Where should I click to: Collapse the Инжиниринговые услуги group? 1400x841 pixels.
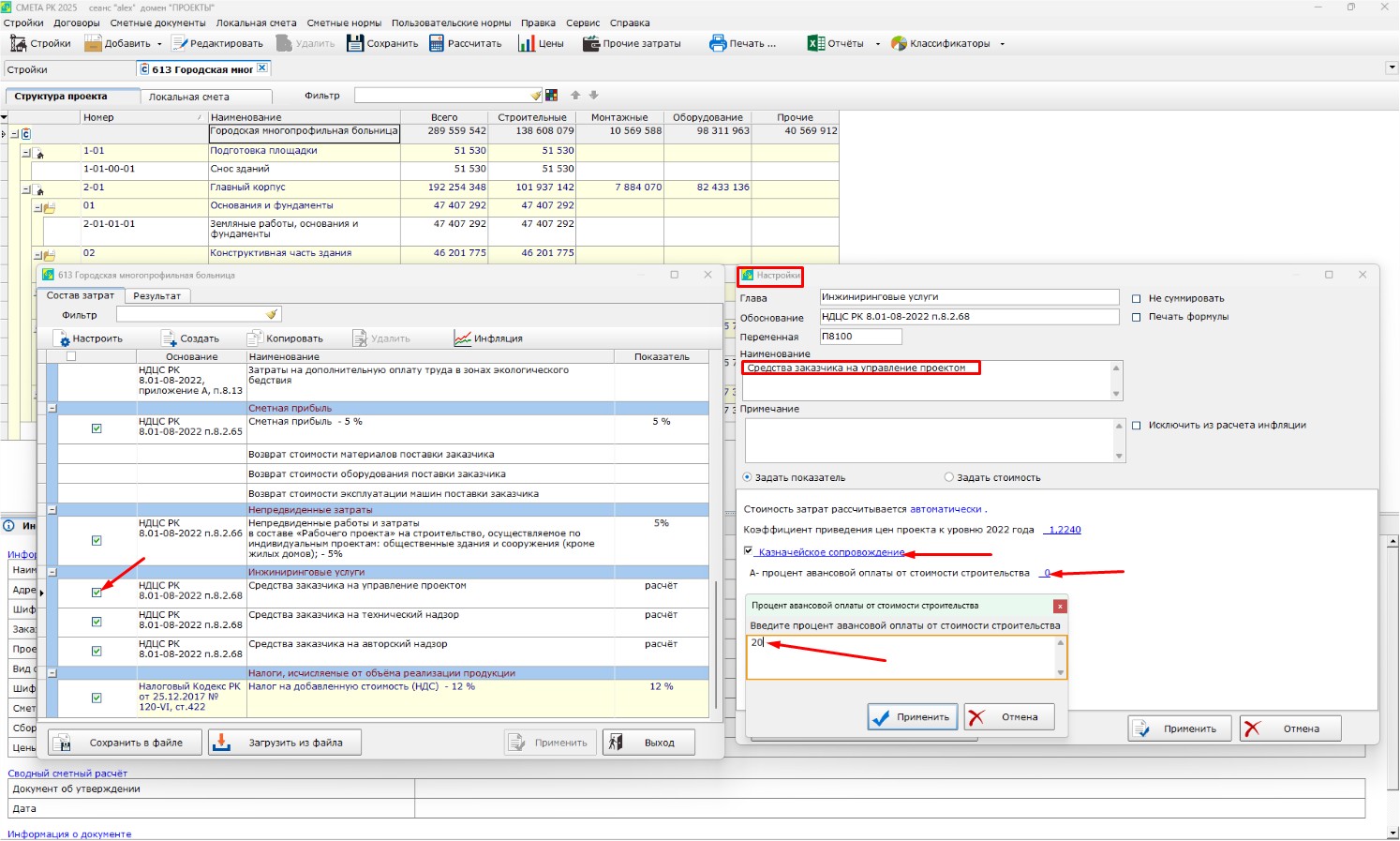pos(52,572)
